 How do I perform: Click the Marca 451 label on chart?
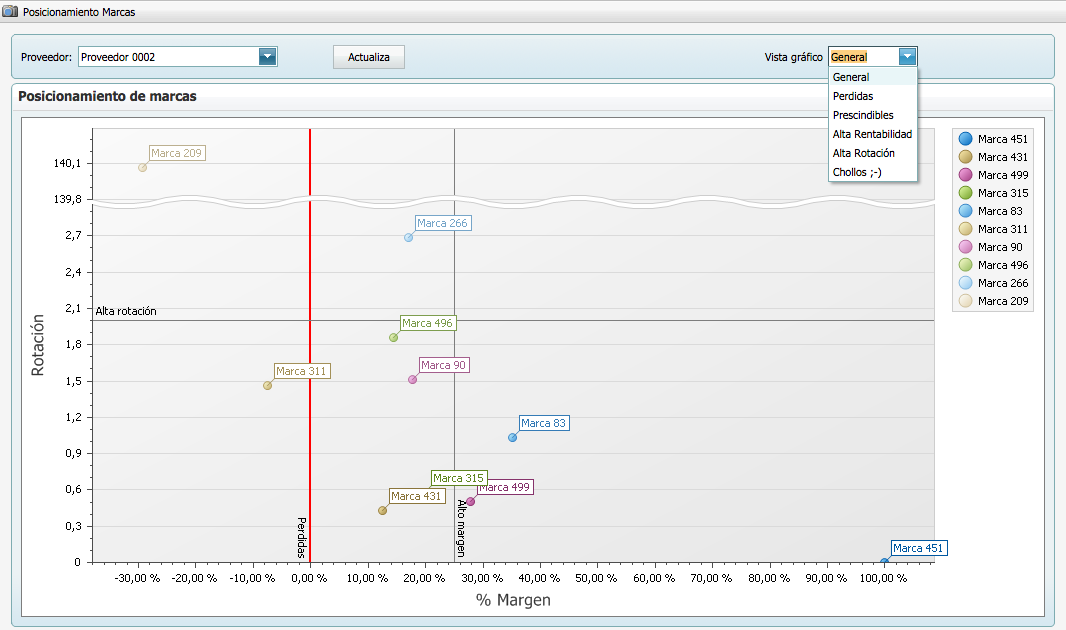(x=917, y=548)
